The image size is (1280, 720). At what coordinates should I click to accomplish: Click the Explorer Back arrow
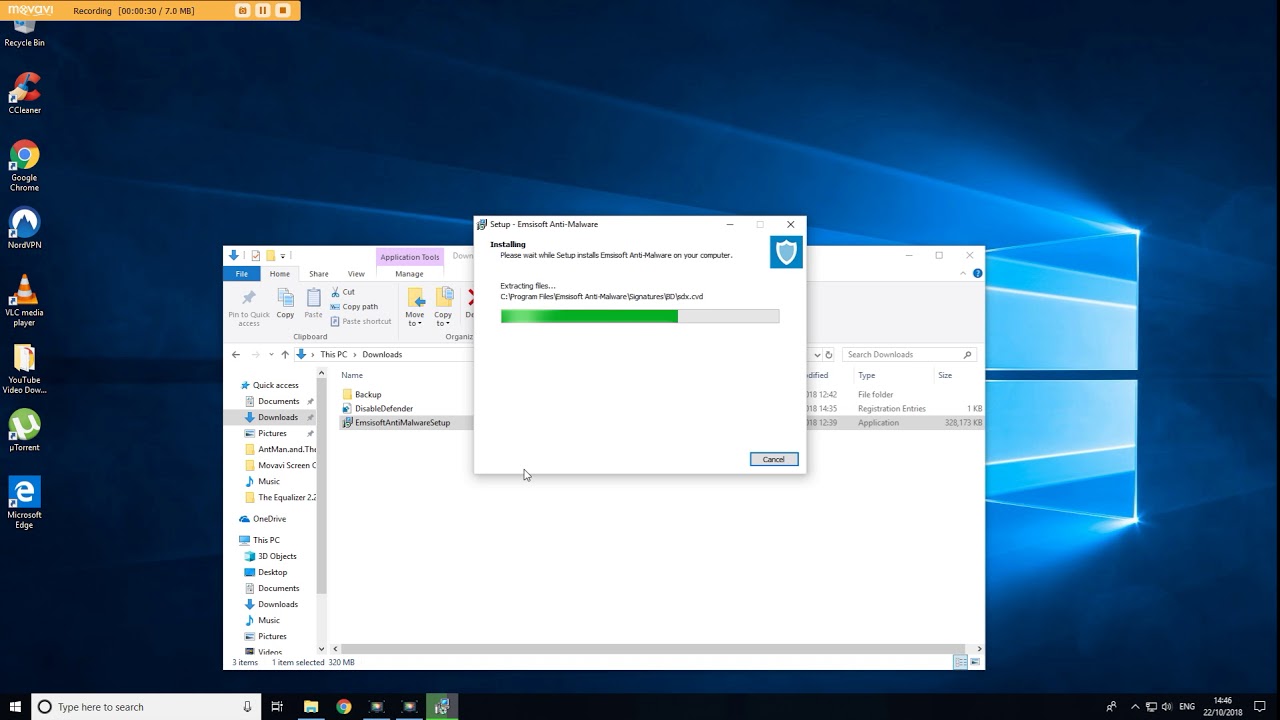(236, 354)
